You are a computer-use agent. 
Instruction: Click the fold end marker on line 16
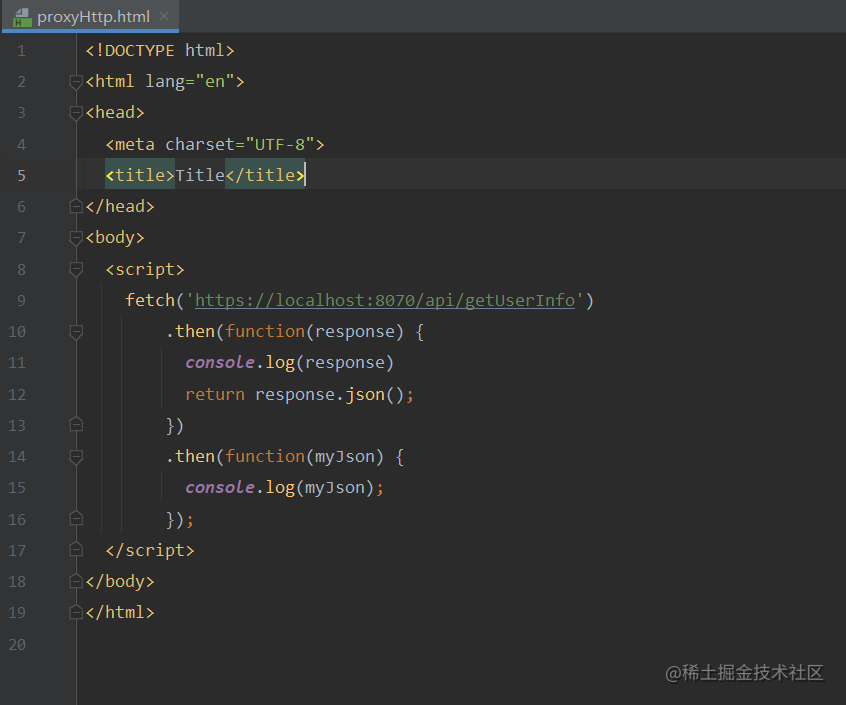[x=76, y=519]
